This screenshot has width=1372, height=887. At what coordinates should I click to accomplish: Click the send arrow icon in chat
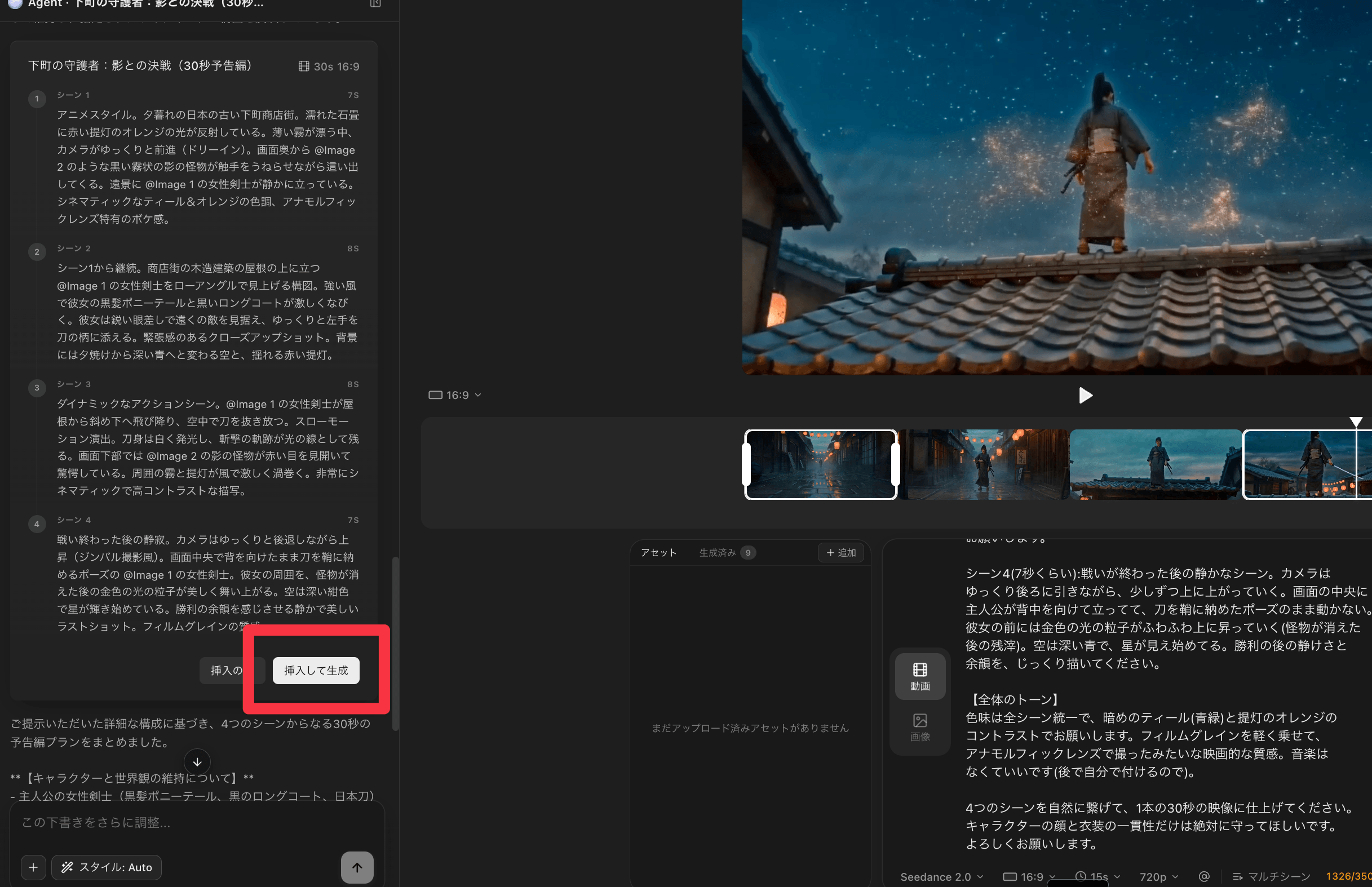[x=357, y=867]
